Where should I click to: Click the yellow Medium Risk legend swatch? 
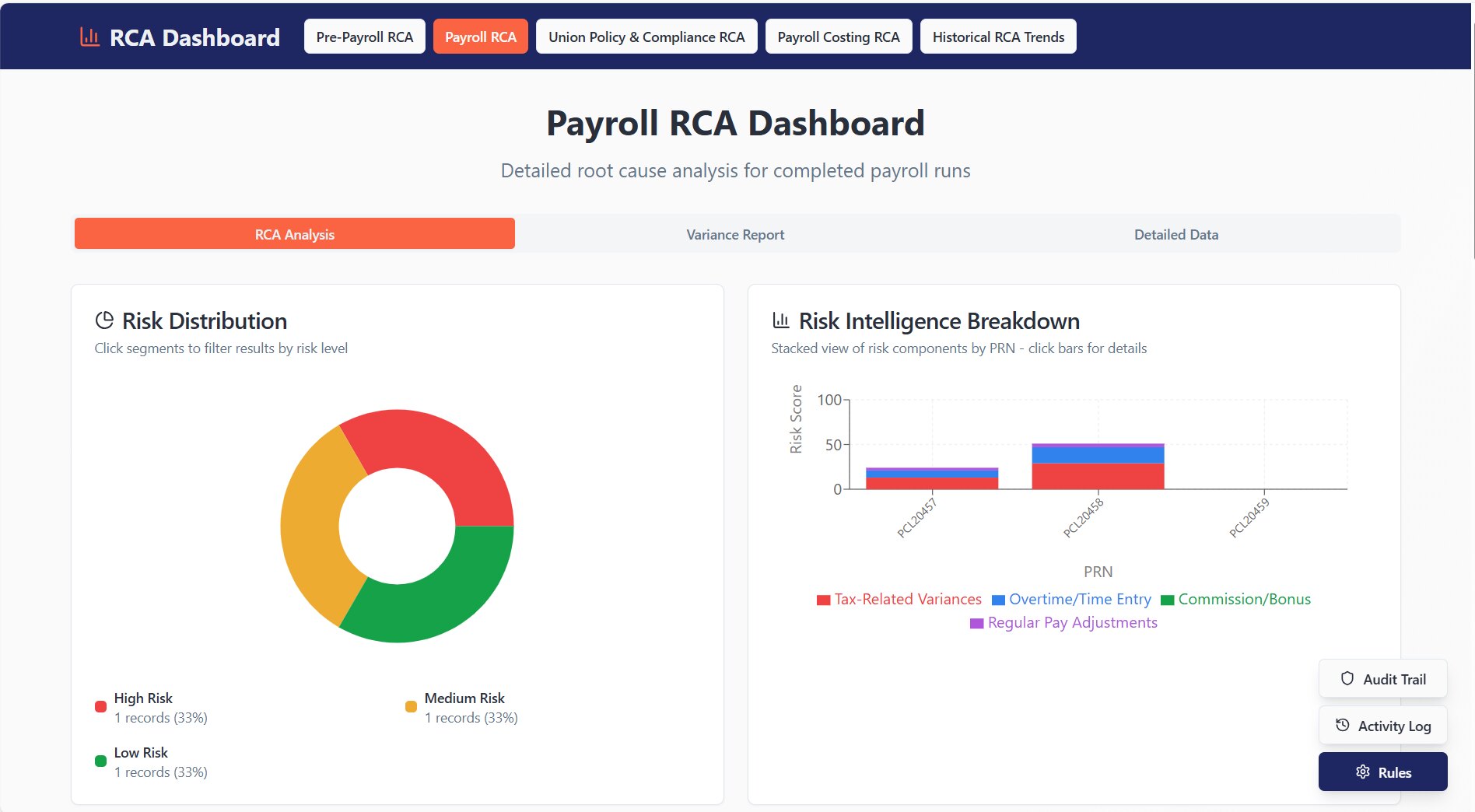[x=411, y=706]
